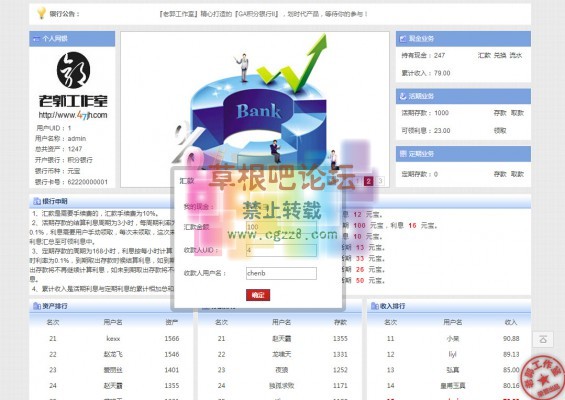Click user 夜狼 in the deposit ranking

(282, 370)
